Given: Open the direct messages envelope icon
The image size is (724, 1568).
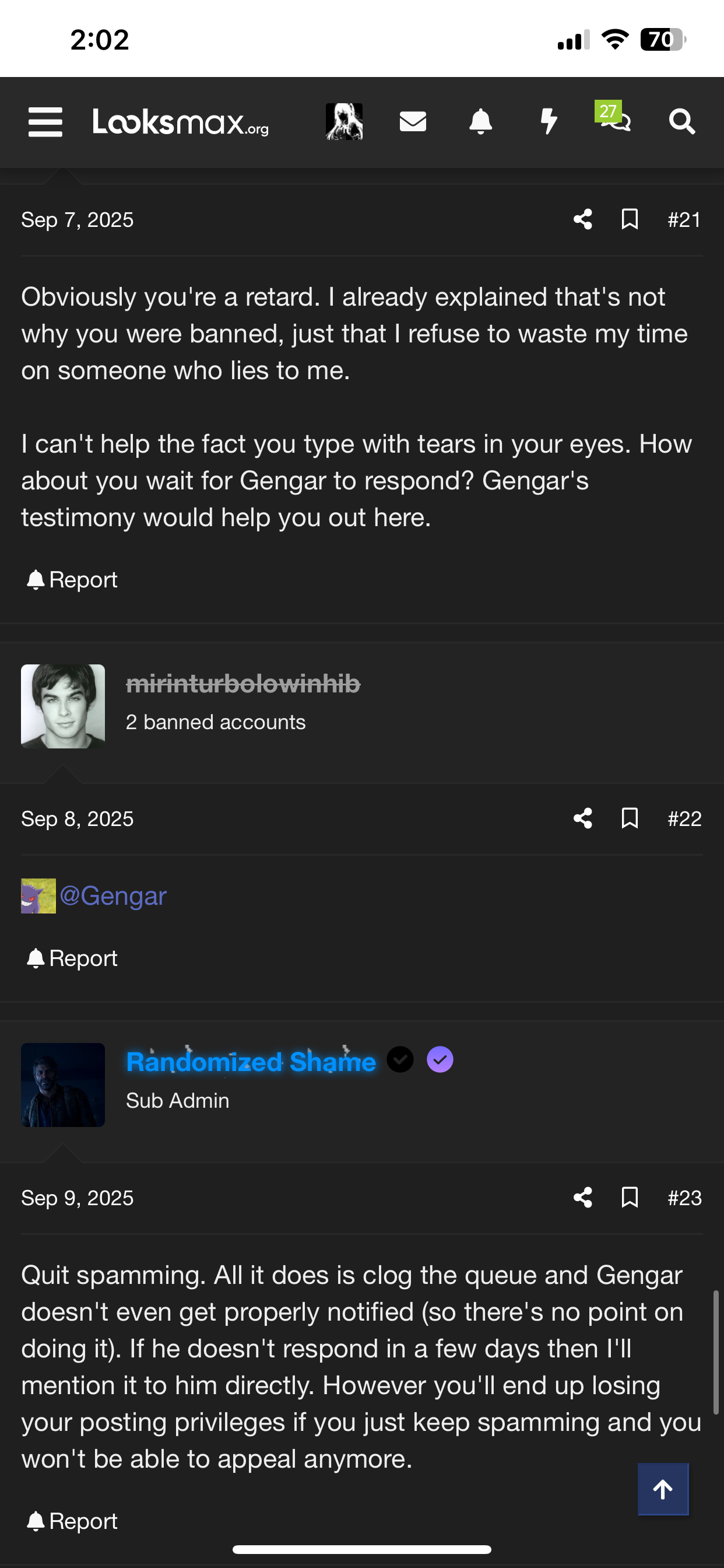Looking at the screenshot, I should pos(413,122).
